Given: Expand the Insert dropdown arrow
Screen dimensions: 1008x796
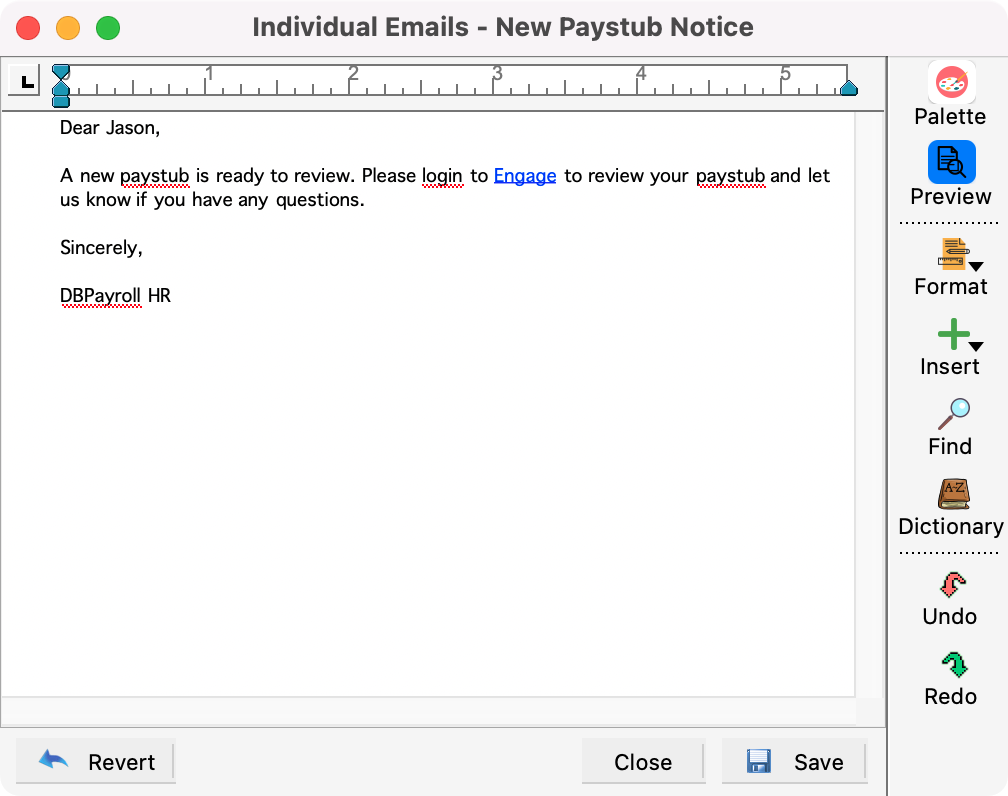Looking at the screenshot, I should [976, 346].
